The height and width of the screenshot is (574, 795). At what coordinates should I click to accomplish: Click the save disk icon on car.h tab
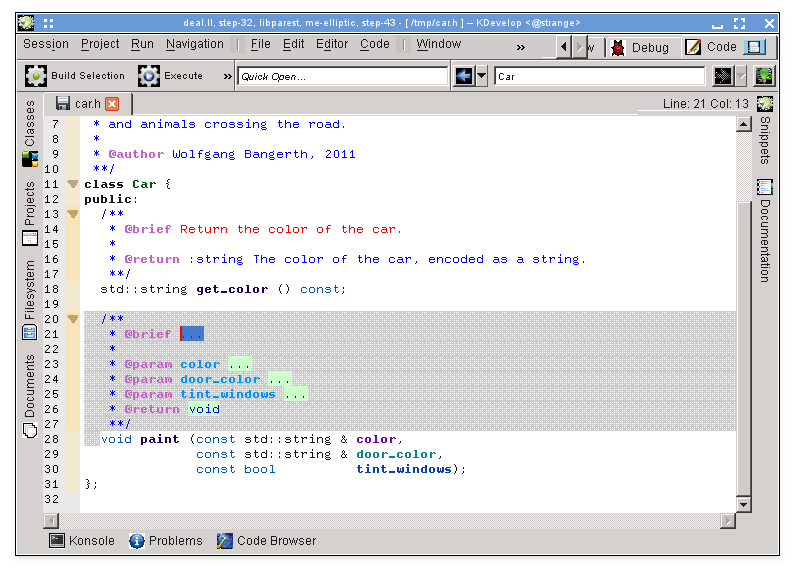click(63, 103)
